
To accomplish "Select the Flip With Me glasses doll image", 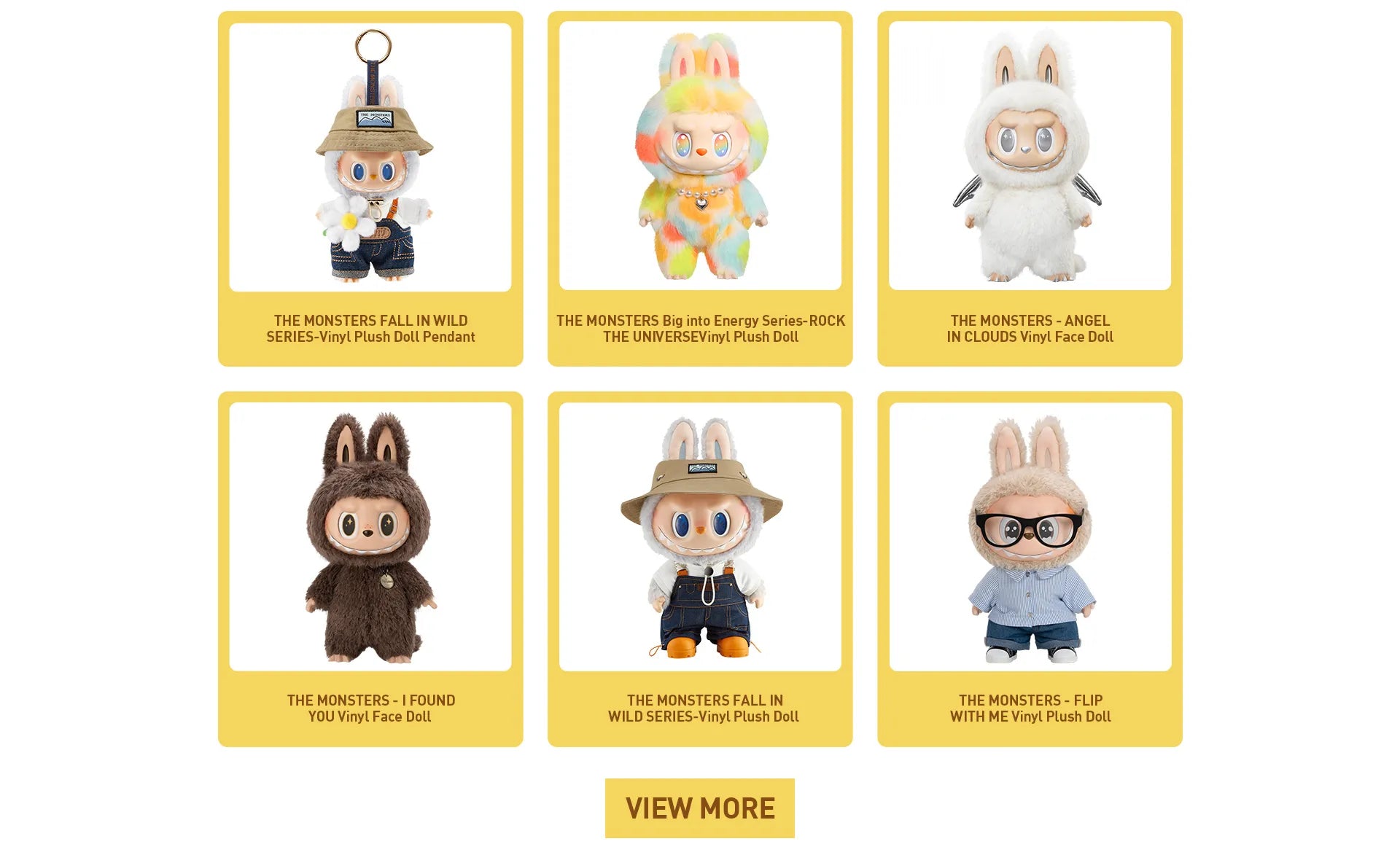I will point(1030,536).
